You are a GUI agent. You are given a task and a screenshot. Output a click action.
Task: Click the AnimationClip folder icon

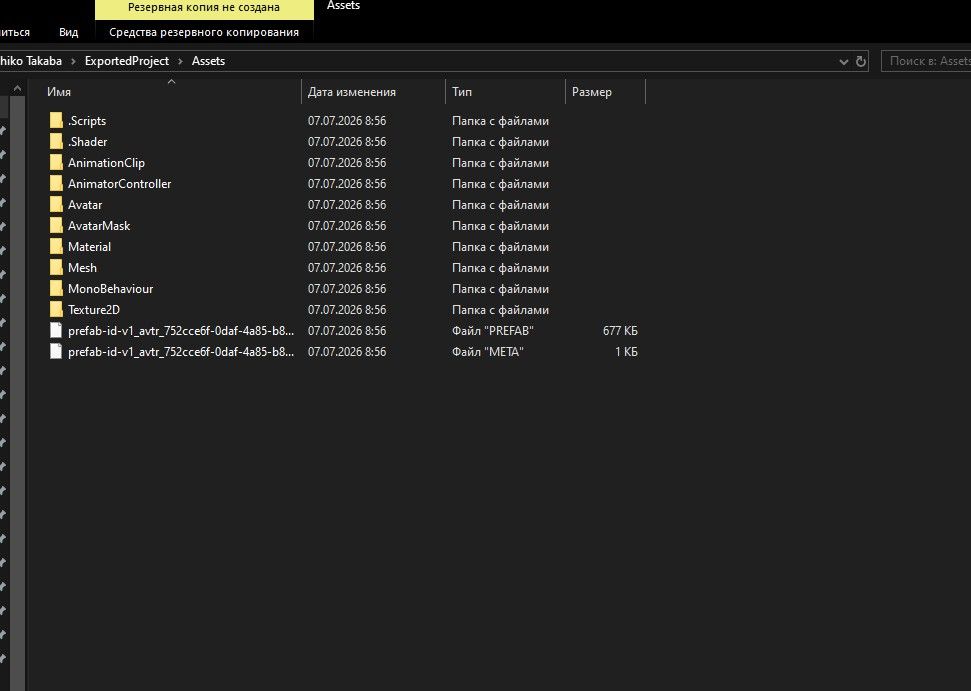[56, 163]
